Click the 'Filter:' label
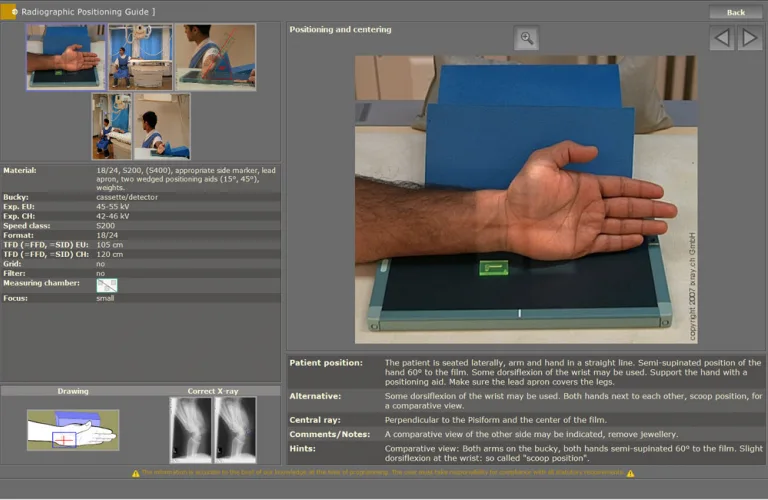The image size is (768, 500). point(14,273)
